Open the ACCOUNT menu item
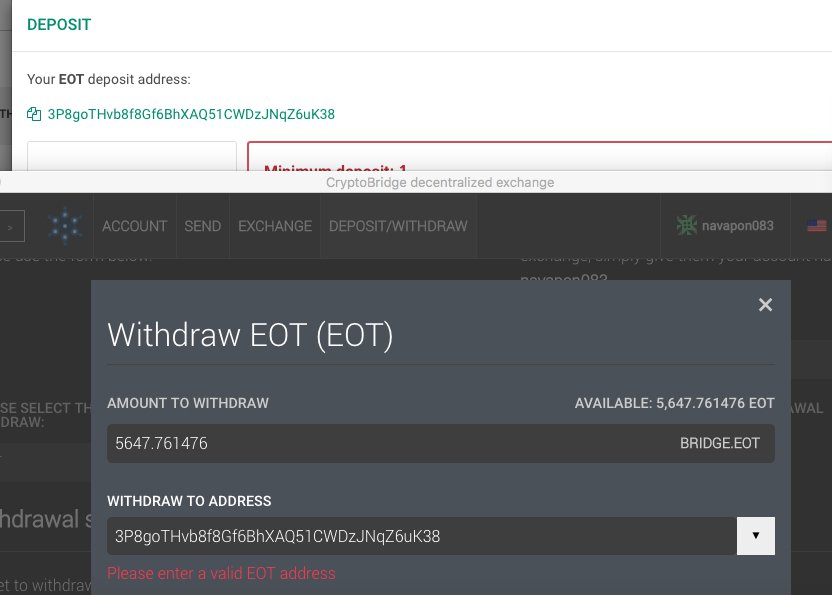The width and height of the screenshot is (832, 595). click(x=135, y=226)
